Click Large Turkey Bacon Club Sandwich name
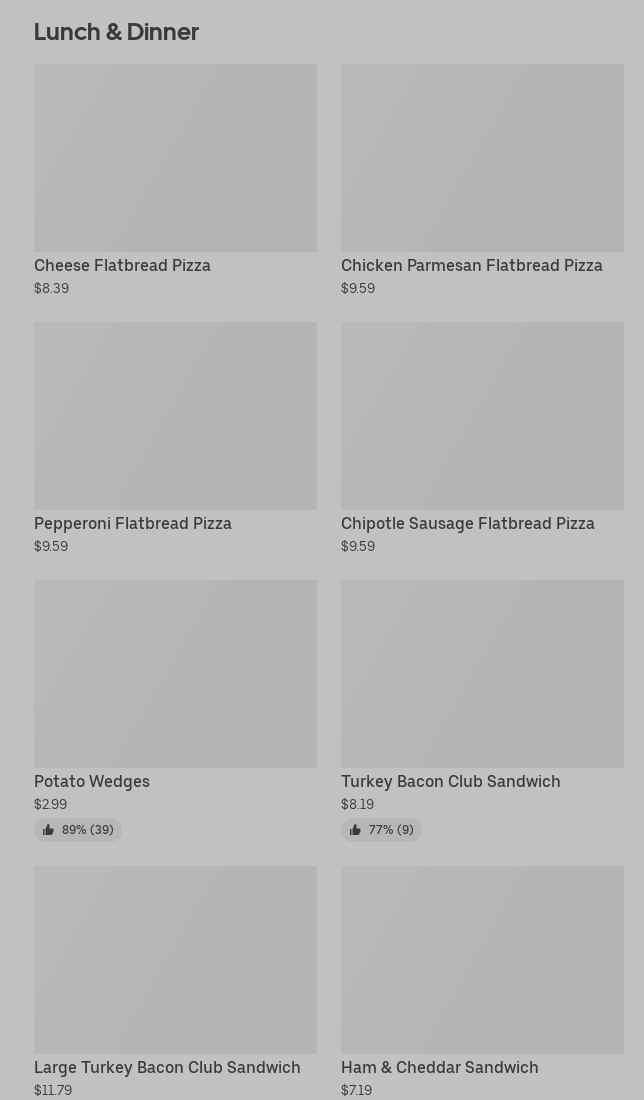Viewport: 644px width, 1100px height. pos(167,1068)
